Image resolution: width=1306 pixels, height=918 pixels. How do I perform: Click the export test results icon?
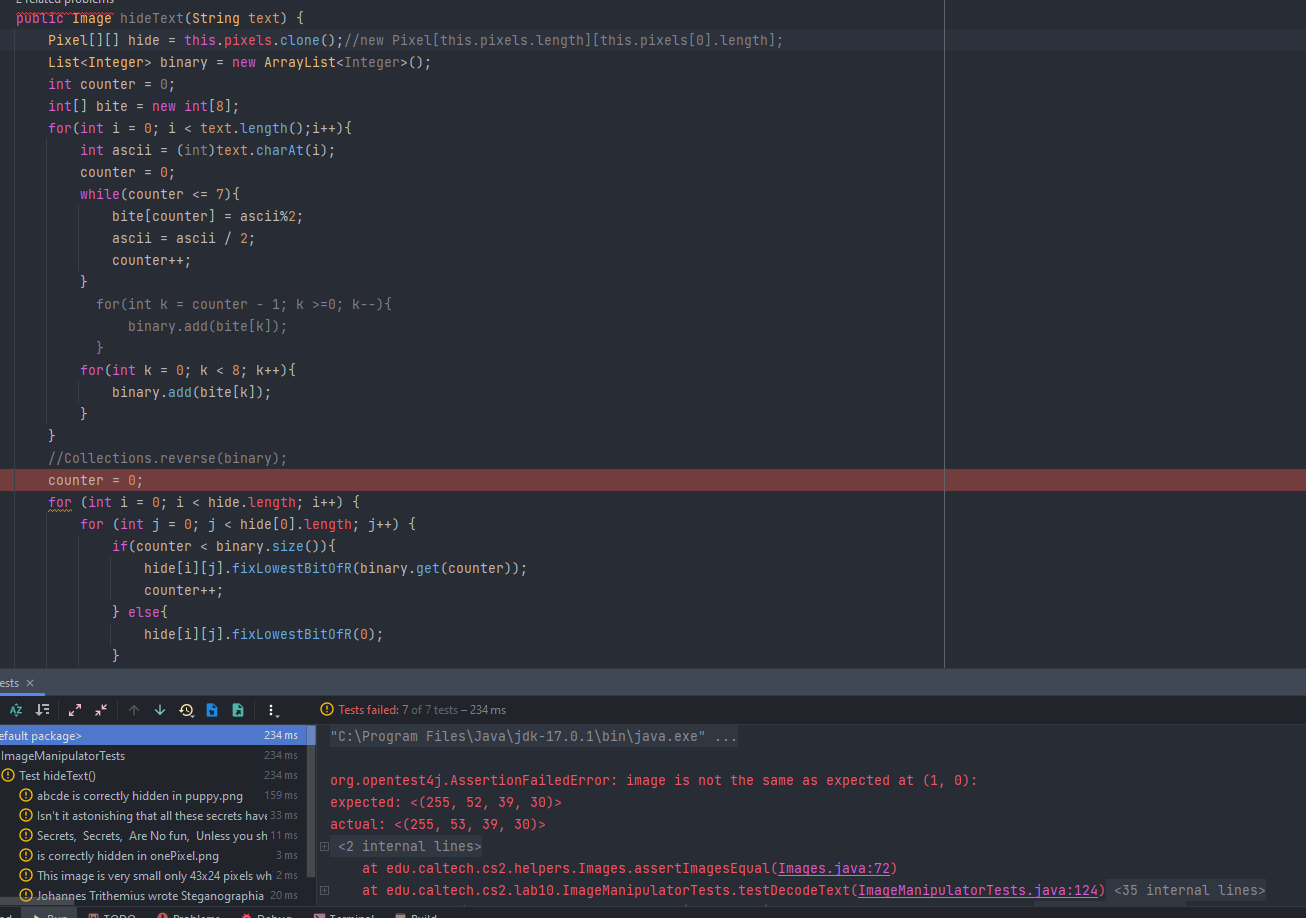coord(238,710)
